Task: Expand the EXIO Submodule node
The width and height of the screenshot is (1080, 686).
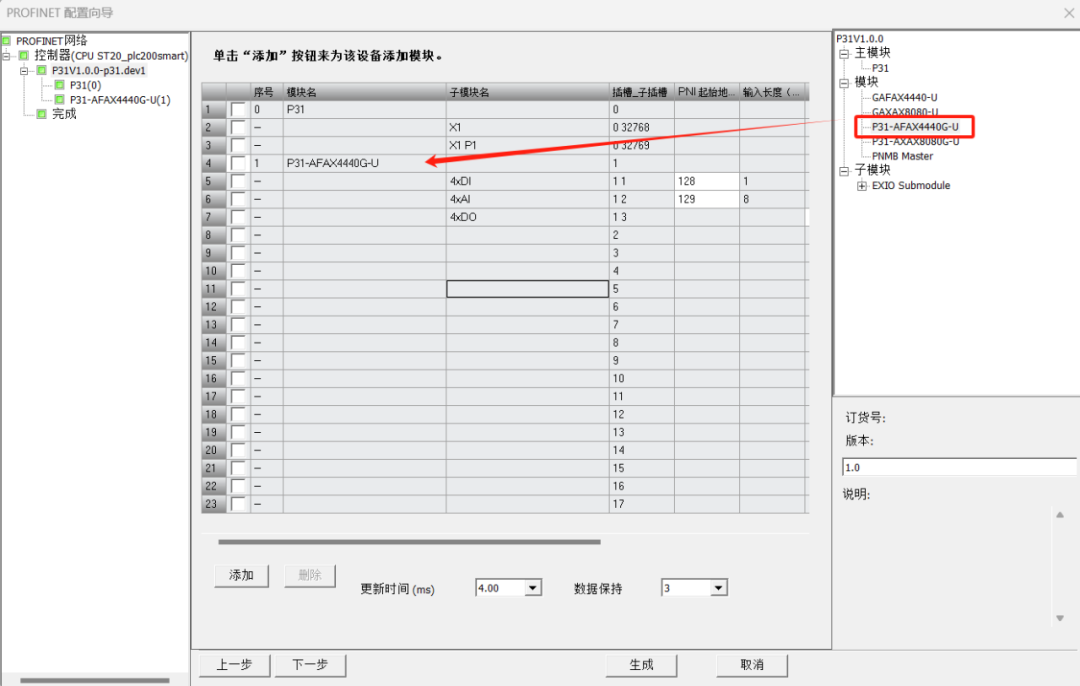Action: tap(862, 186)
